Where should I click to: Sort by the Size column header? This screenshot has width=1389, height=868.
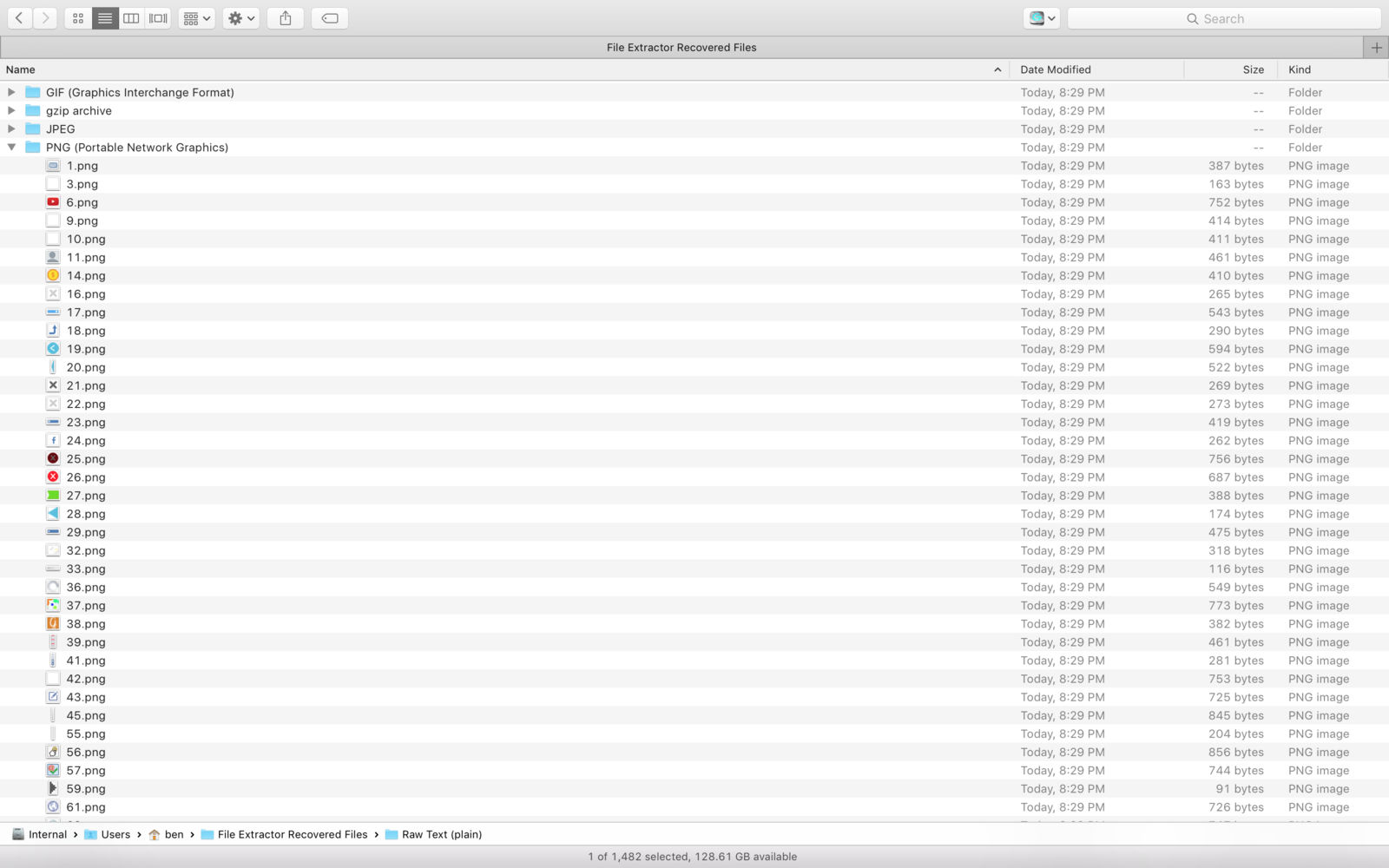1230,69
